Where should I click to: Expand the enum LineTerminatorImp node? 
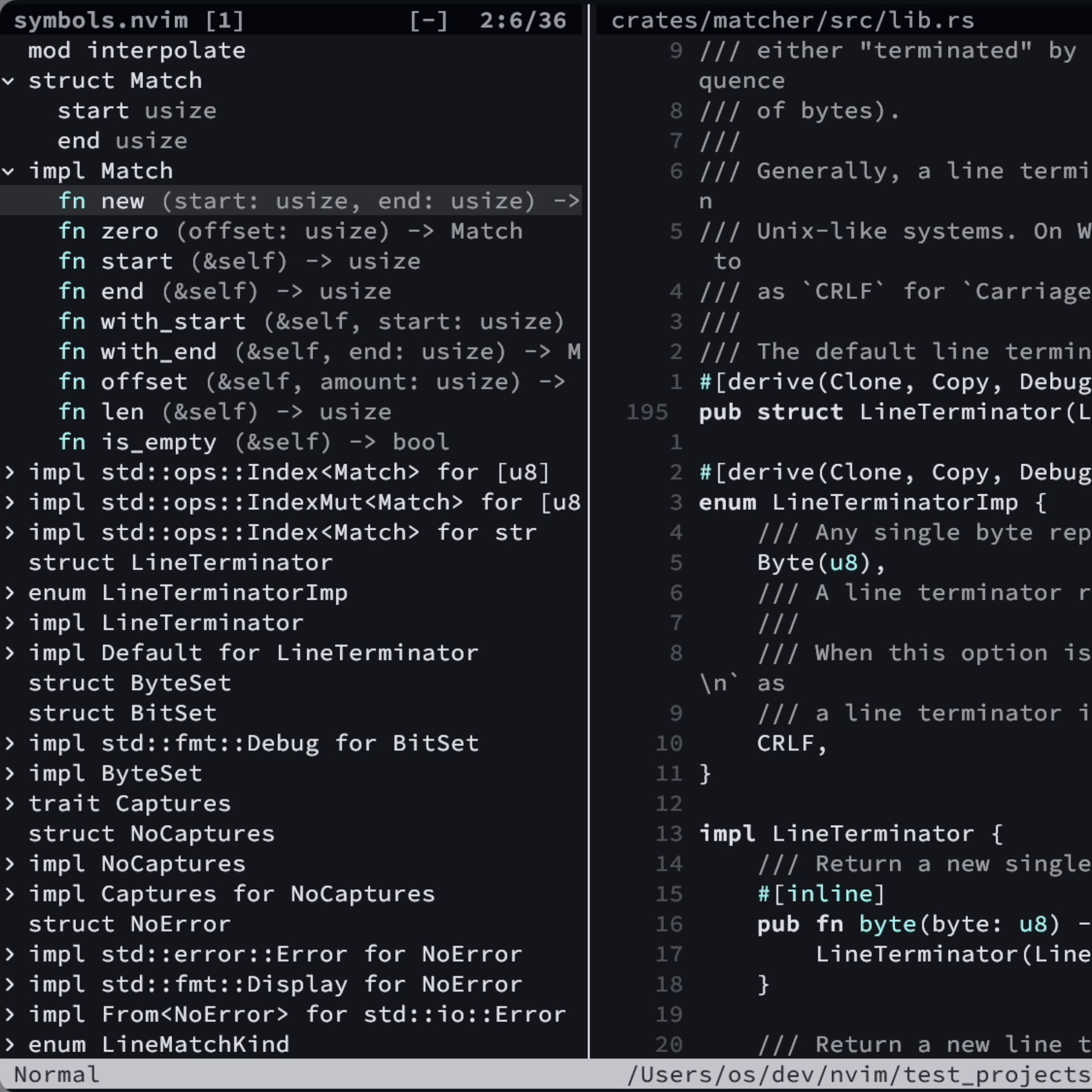pyautogui.click(x=9, y=592)
